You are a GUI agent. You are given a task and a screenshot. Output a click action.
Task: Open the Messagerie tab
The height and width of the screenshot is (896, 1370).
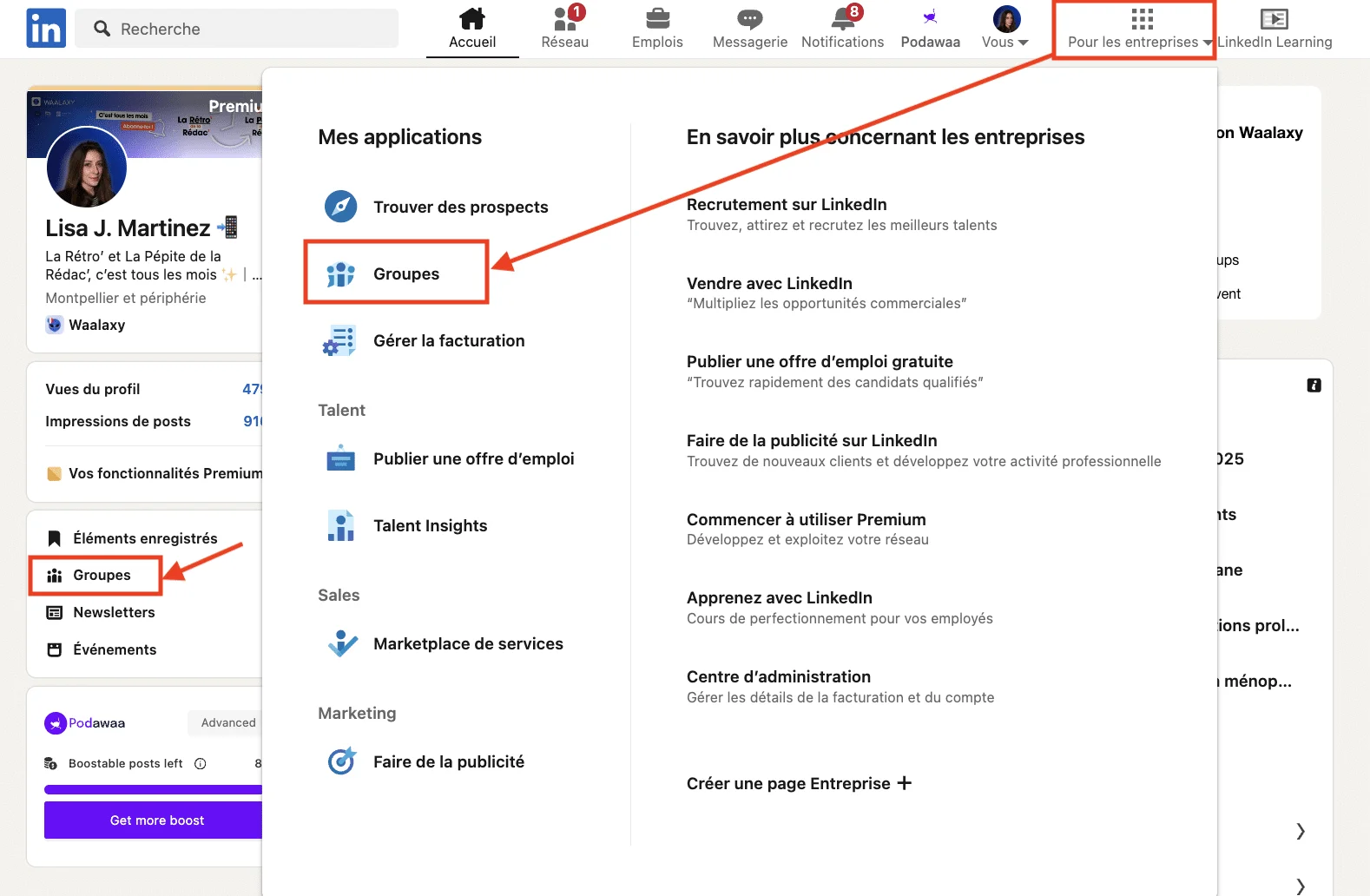point(750,29)
